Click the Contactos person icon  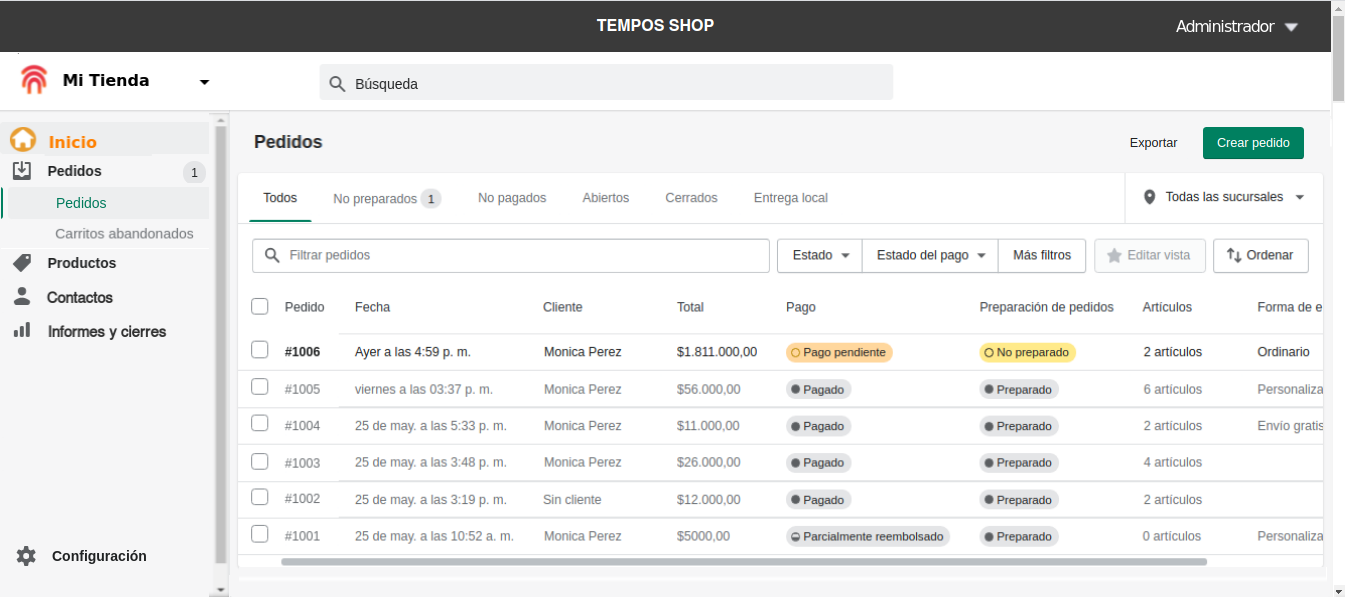point(22,297)
